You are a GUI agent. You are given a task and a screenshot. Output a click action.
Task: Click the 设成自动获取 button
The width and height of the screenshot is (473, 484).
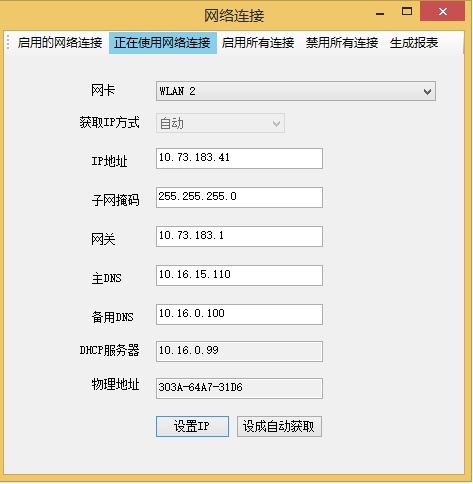(x=279, y=426)
